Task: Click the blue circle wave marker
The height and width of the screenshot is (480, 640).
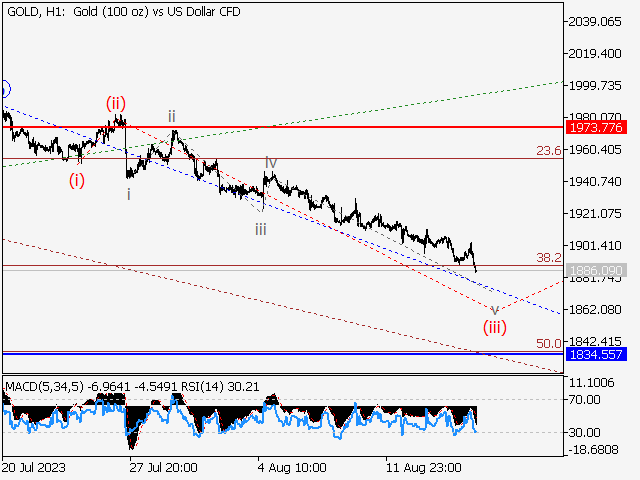Action: (6, 89)
